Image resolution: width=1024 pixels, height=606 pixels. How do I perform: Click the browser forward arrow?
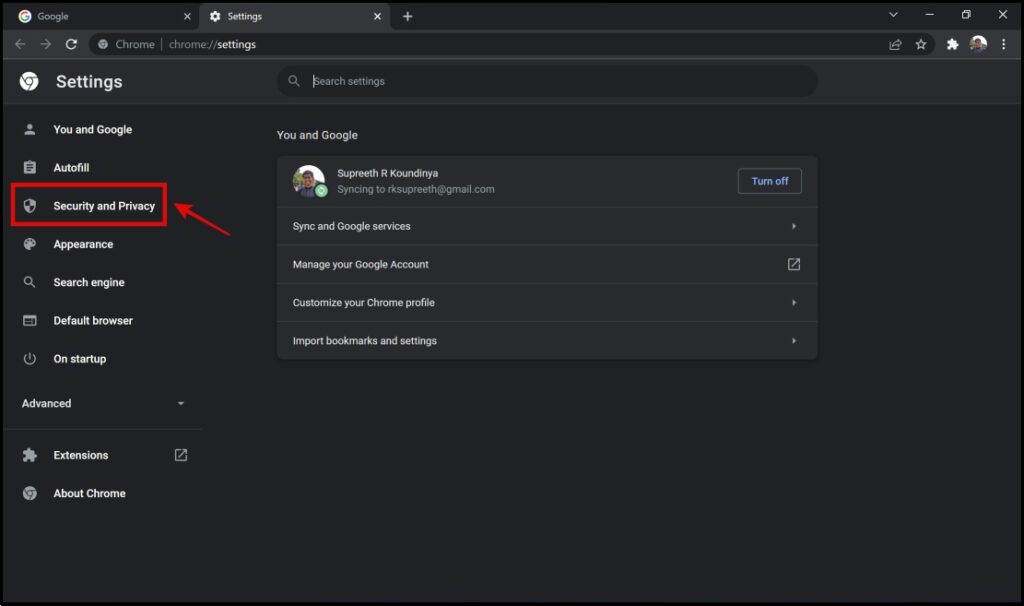click(x=46, y=44)
